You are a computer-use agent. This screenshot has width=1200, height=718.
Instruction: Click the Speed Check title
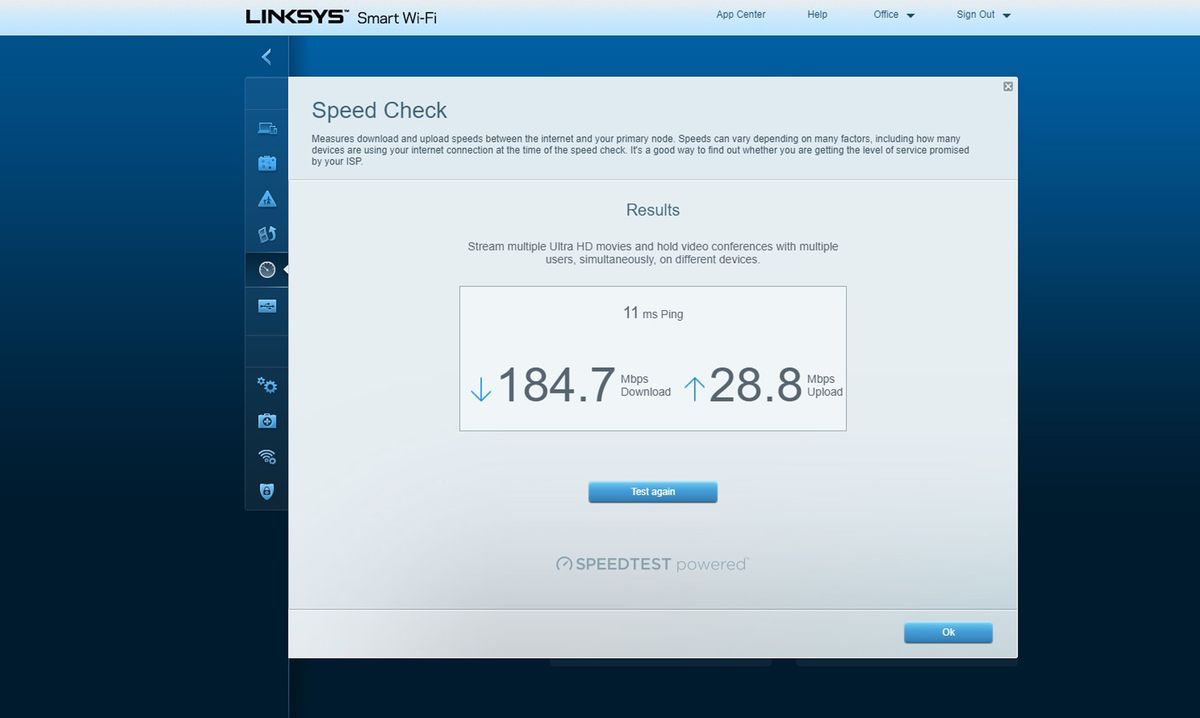point(379,110)
